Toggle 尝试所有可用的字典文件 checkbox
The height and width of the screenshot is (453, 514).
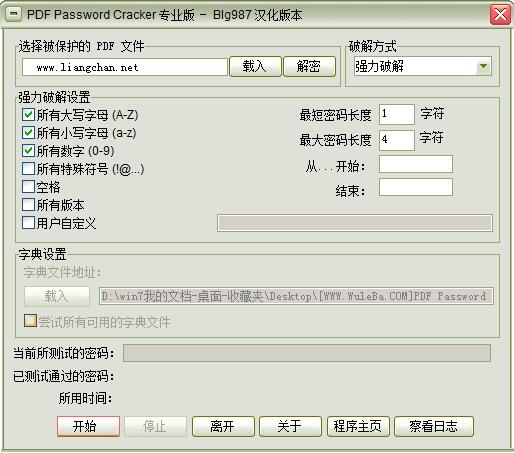[30, 321]
